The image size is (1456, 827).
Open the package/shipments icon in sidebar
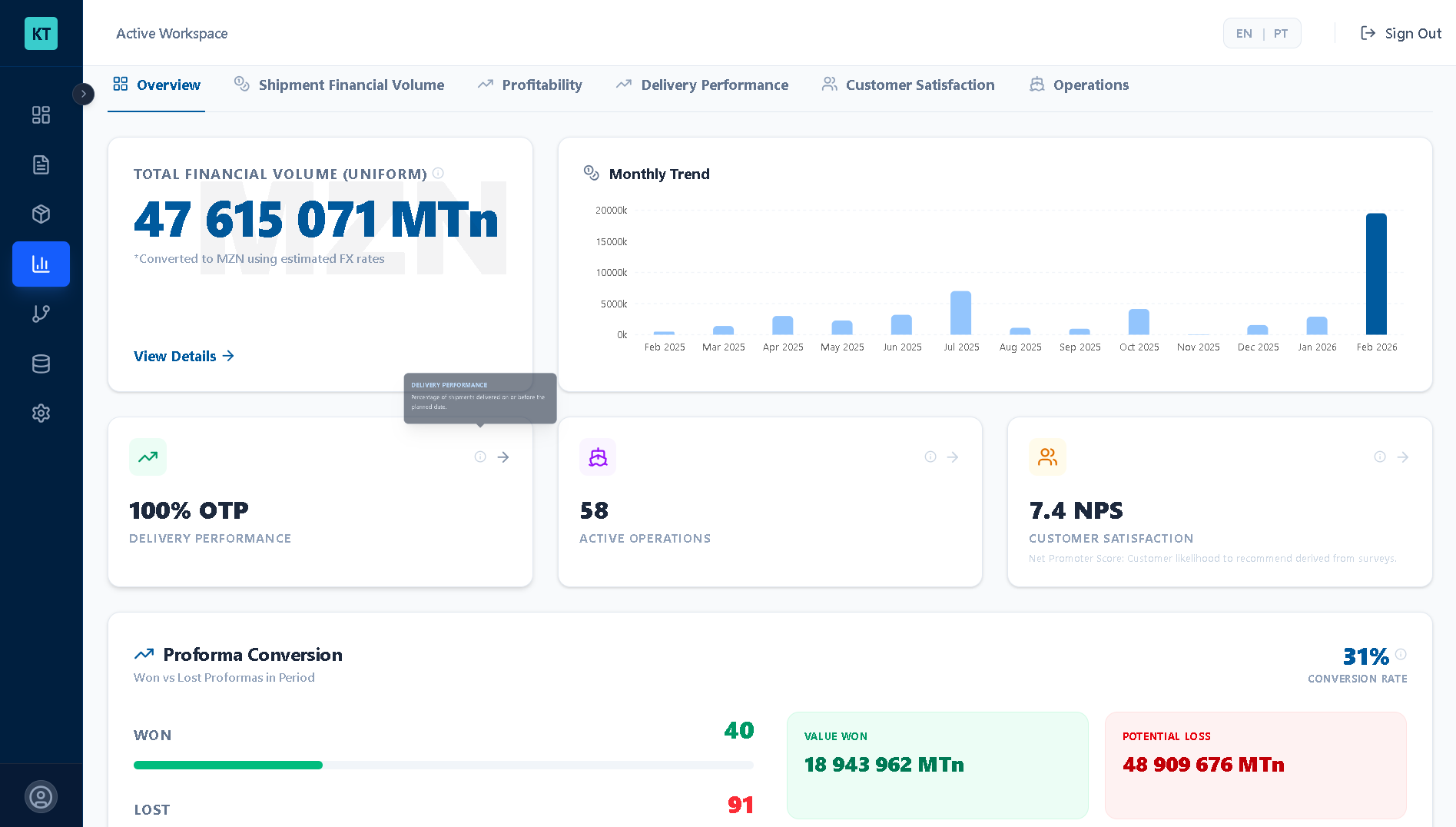tap(41, 214)
